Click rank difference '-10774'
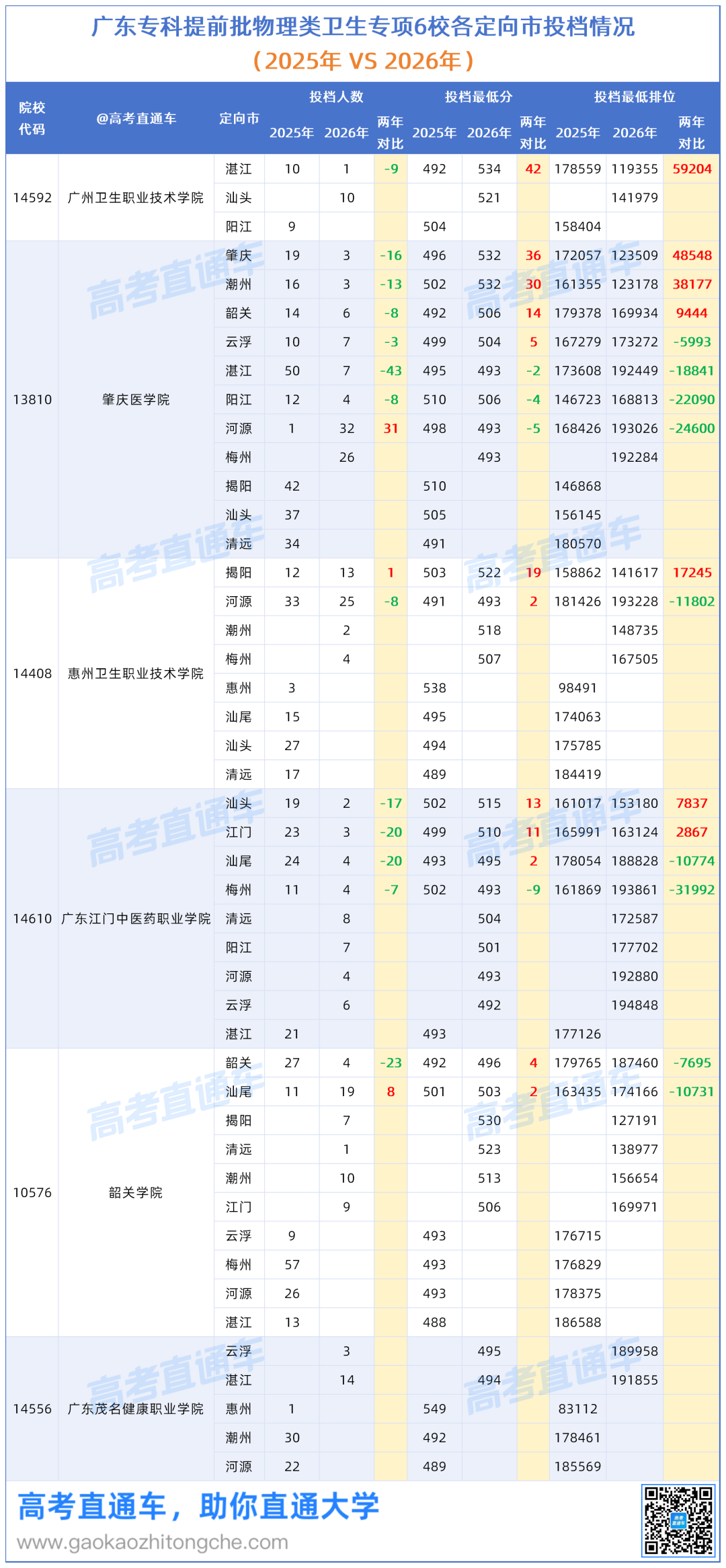726x1568 pixels. 692,861
